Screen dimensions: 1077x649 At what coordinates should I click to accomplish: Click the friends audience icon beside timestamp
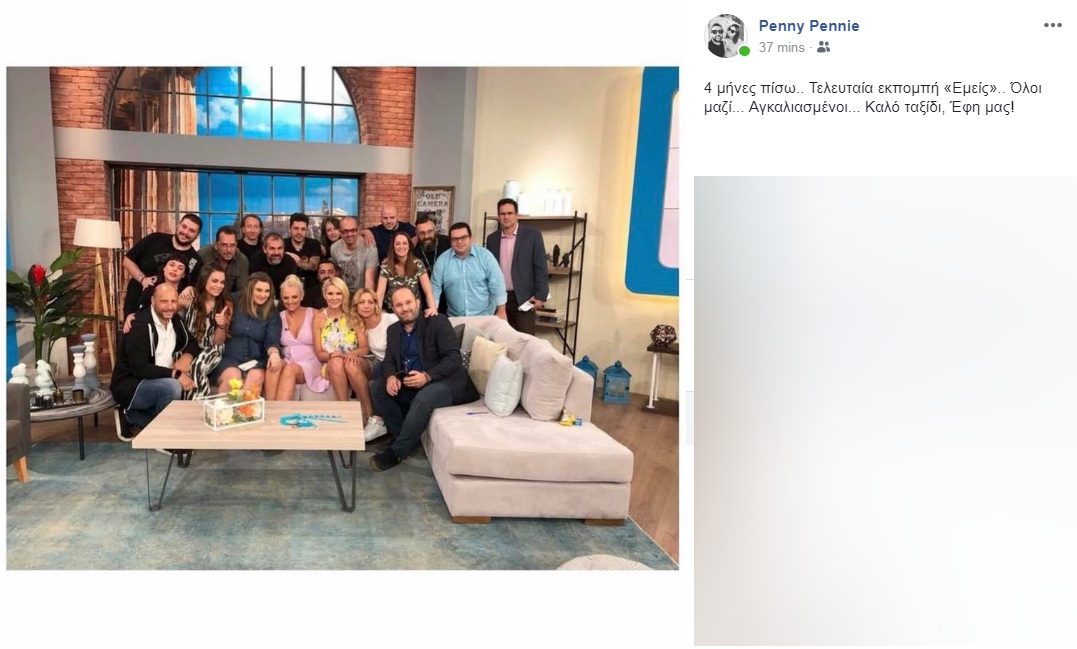pos(824,47)
